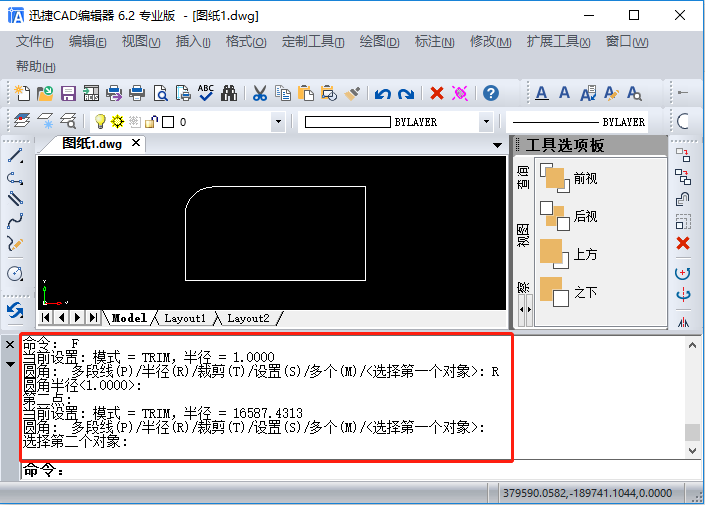Image resolution: width=705 pixels, height=505 pixels.
Task: Open the 绘图 menu
Action: tap(379, 42)
